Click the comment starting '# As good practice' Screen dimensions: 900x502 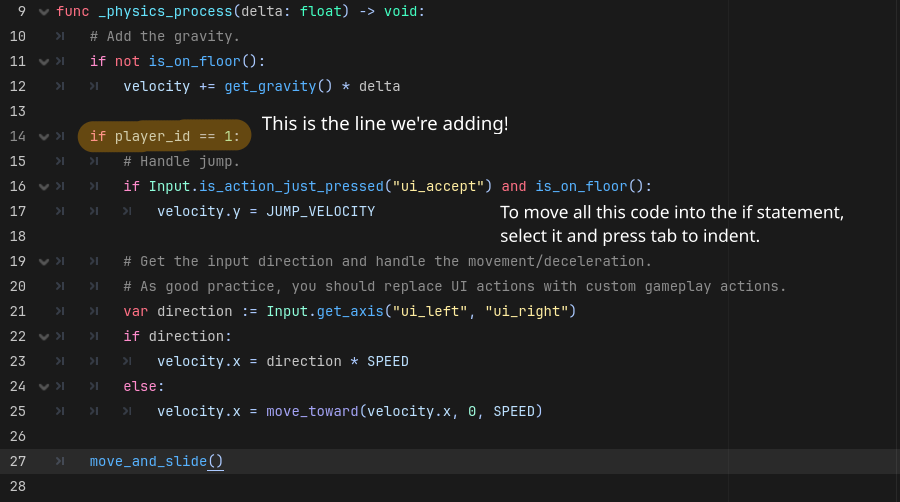(455, 286)
